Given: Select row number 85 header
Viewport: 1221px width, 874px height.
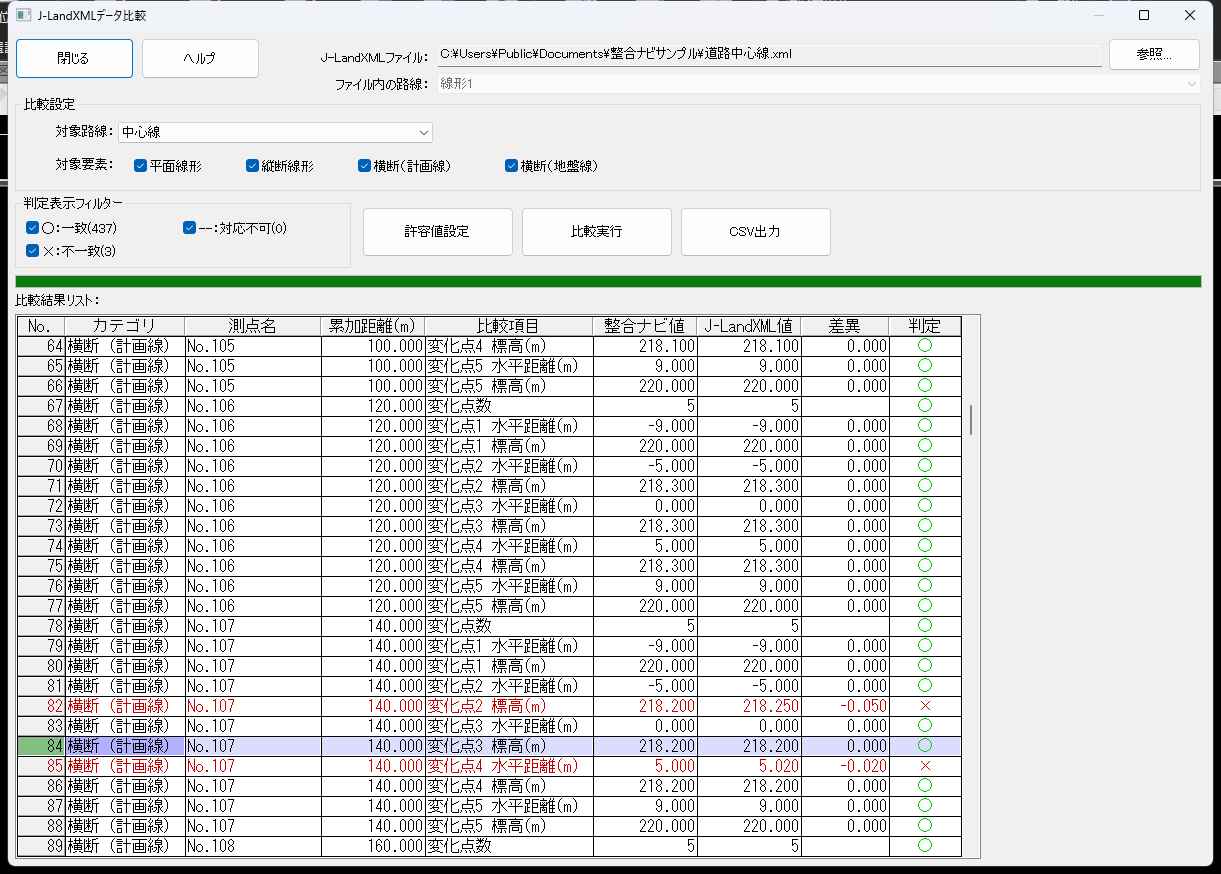Looking at the screenshot, I should coord(41,766).
